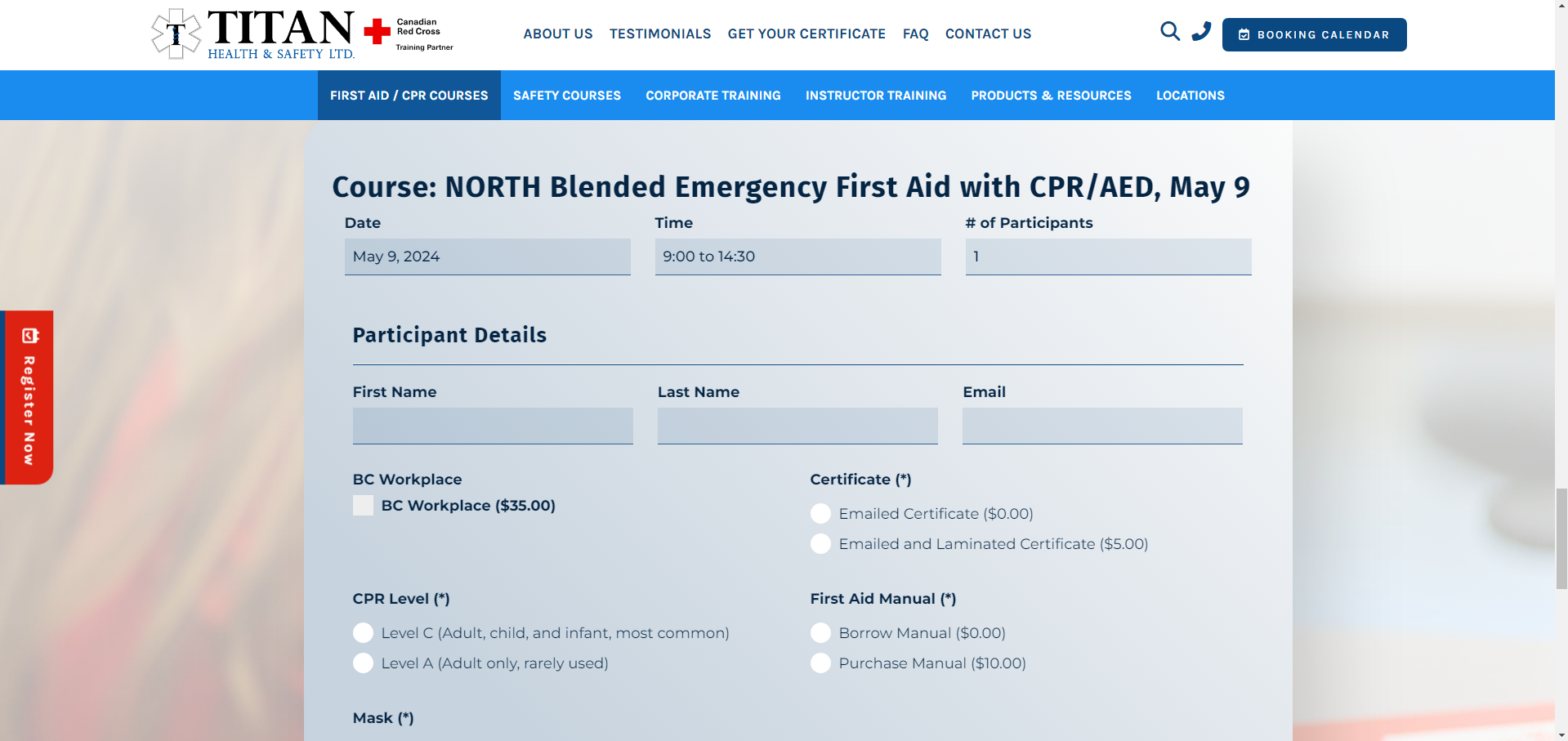Viewport: 1568px width, 741px height.
Task: Click the First Aid Manual (*) label
Action: 883,599
